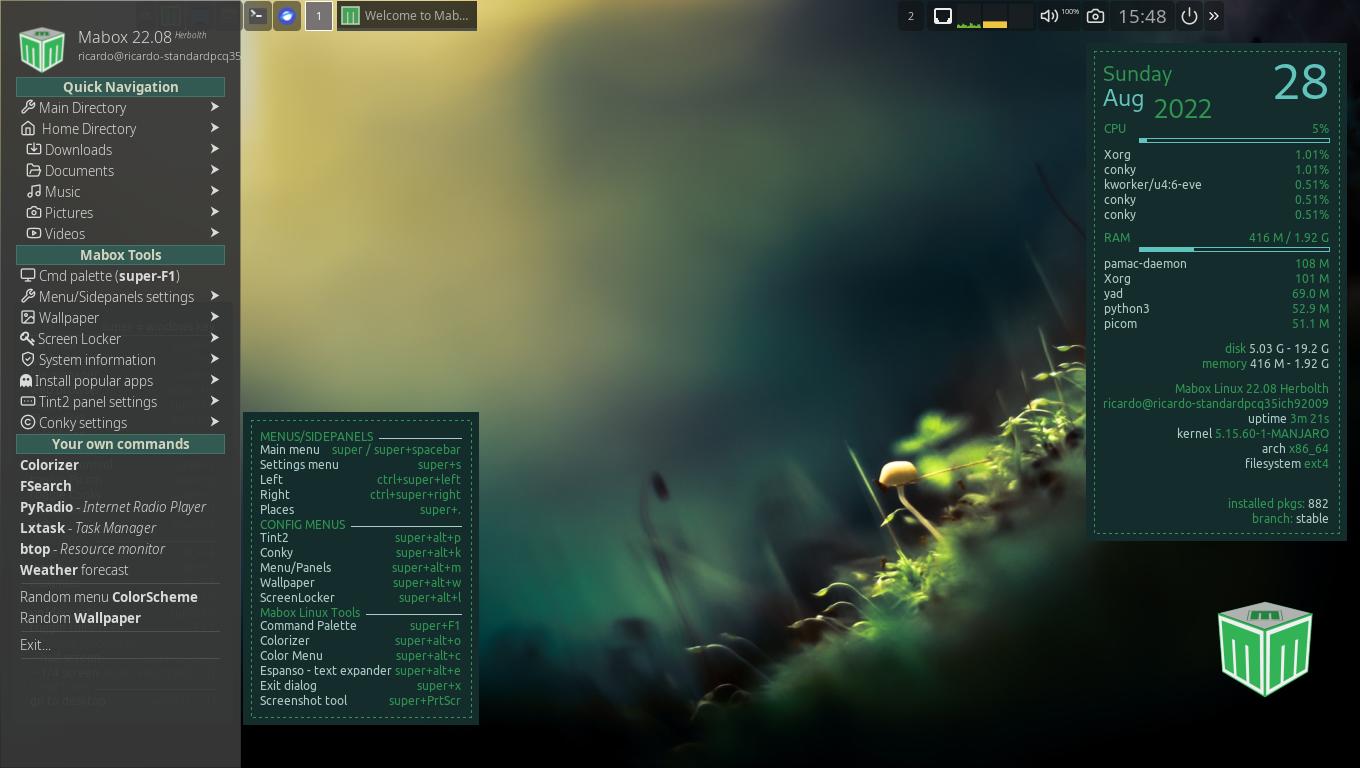This screenshot has width=1360, height=768.
Task: Click the Screenshot tool super+PrtScr row
Action: click(360, 701)
